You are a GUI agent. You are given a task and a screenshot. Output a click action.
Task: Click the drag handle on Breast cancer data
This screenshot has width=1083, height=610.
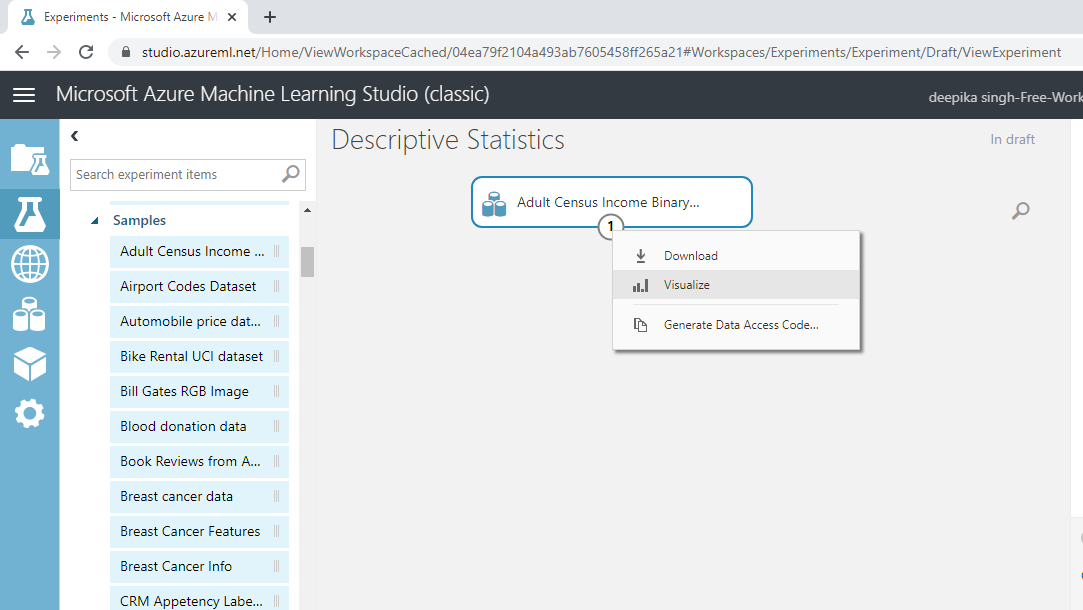276,497
